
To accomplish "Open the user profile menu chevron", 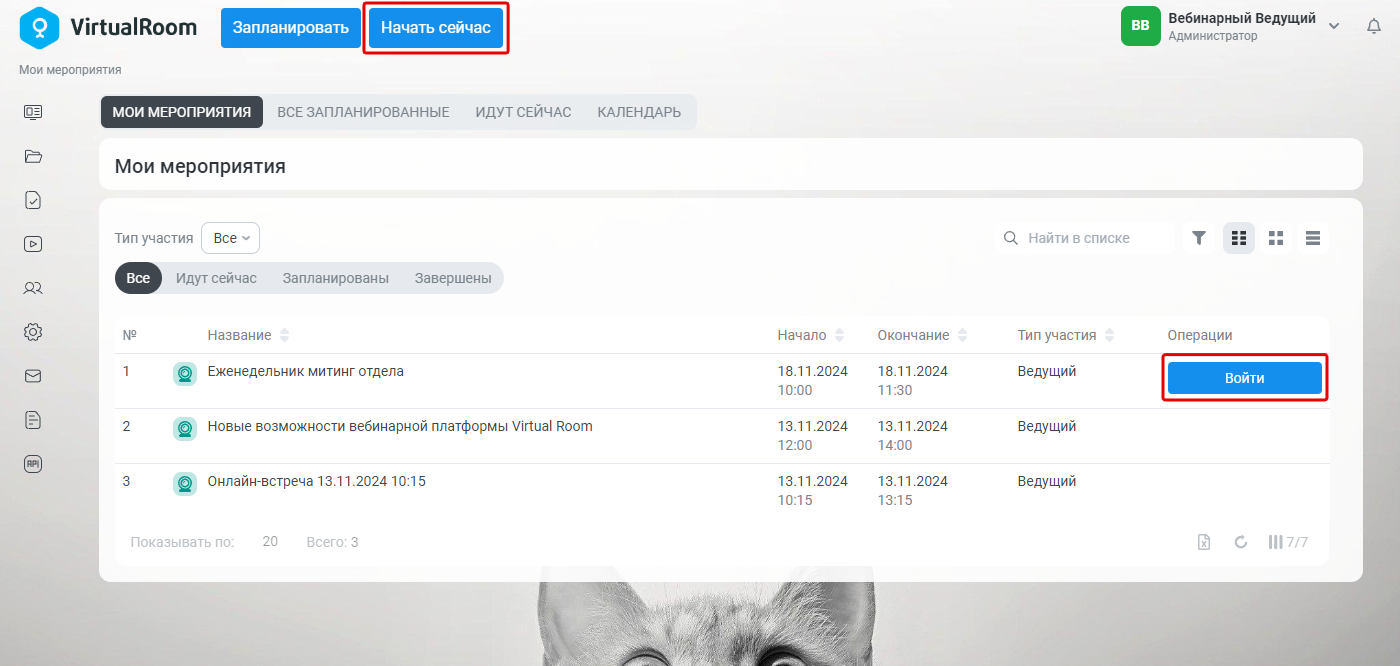I will click(1334, 26).
